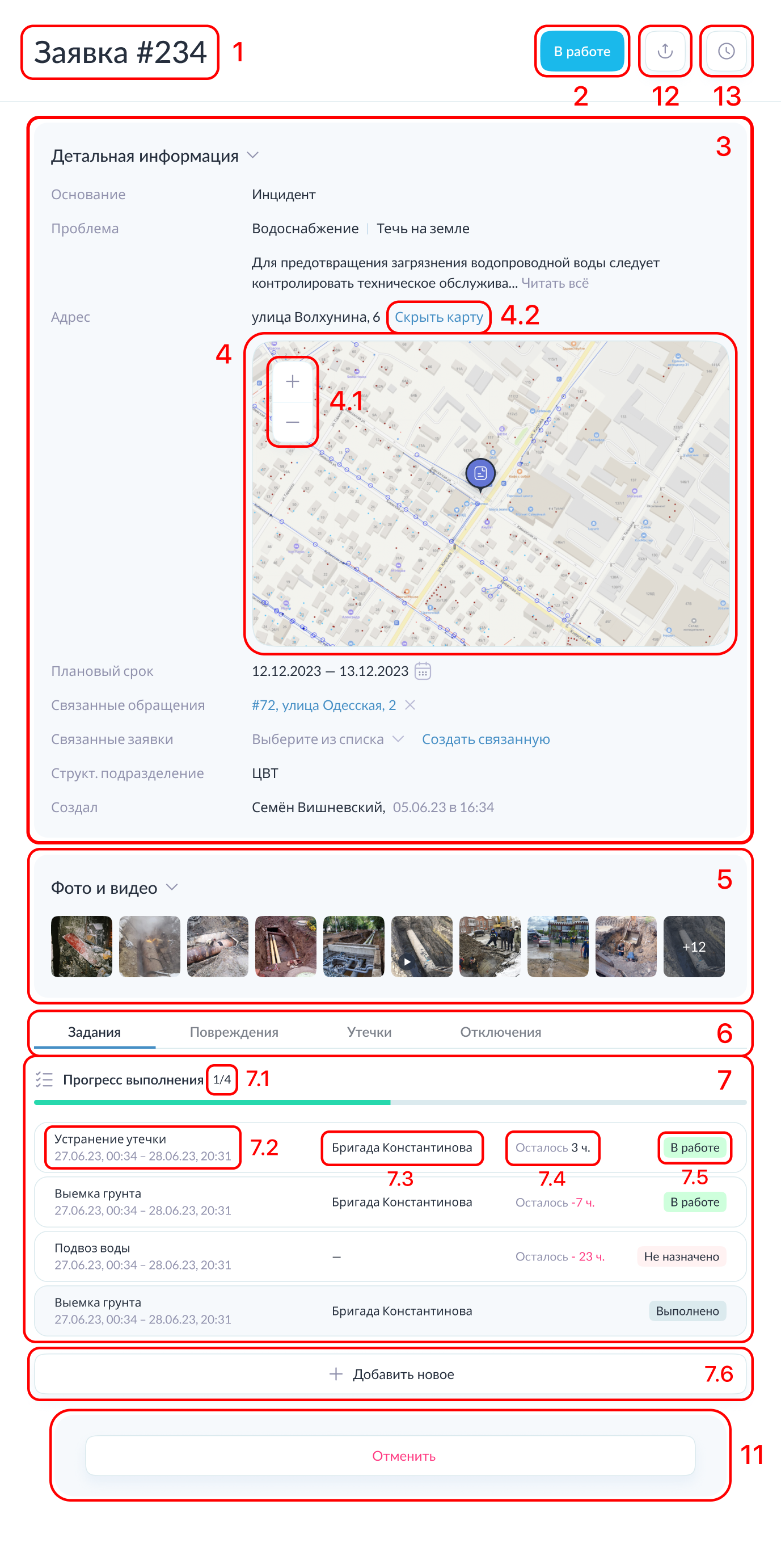
Task: Click the Создать связанную link
Action: point(486,739)
